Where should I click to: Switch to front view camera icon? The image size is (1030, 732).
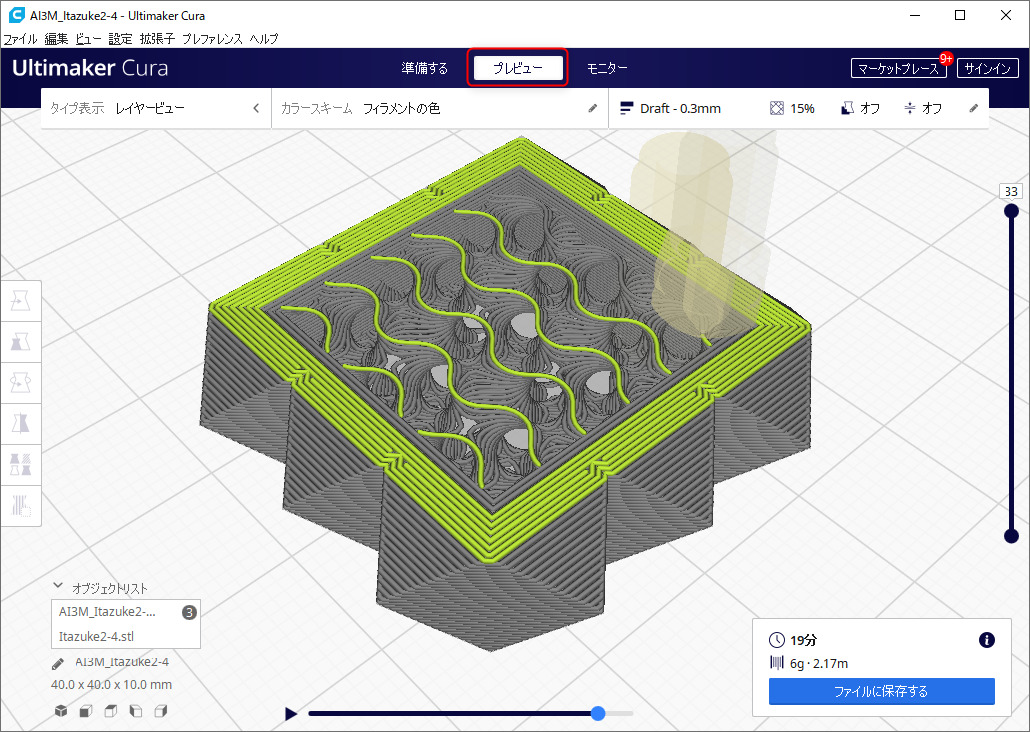tap(86, 711)
